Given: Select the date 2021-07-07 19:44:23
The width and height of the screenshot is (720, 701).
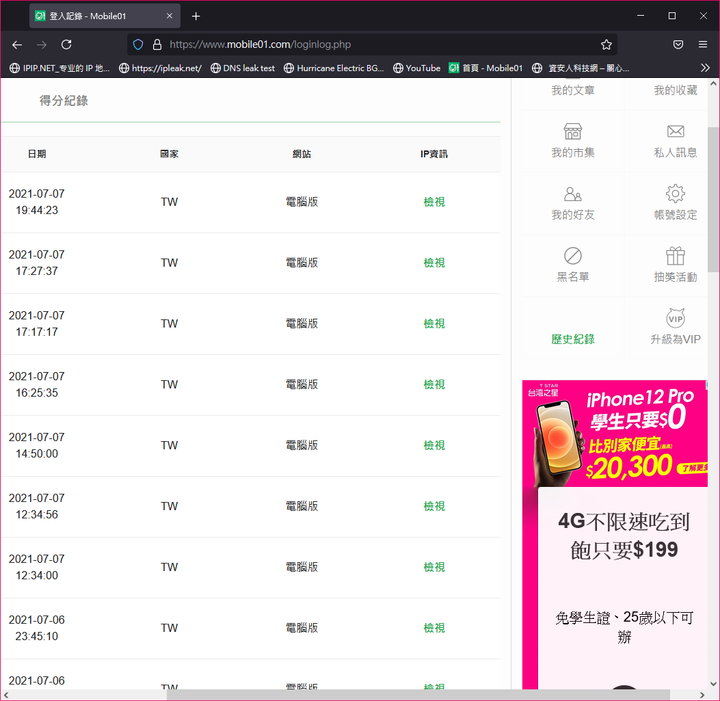Looking at the screenshot, I should coord(37,202).
